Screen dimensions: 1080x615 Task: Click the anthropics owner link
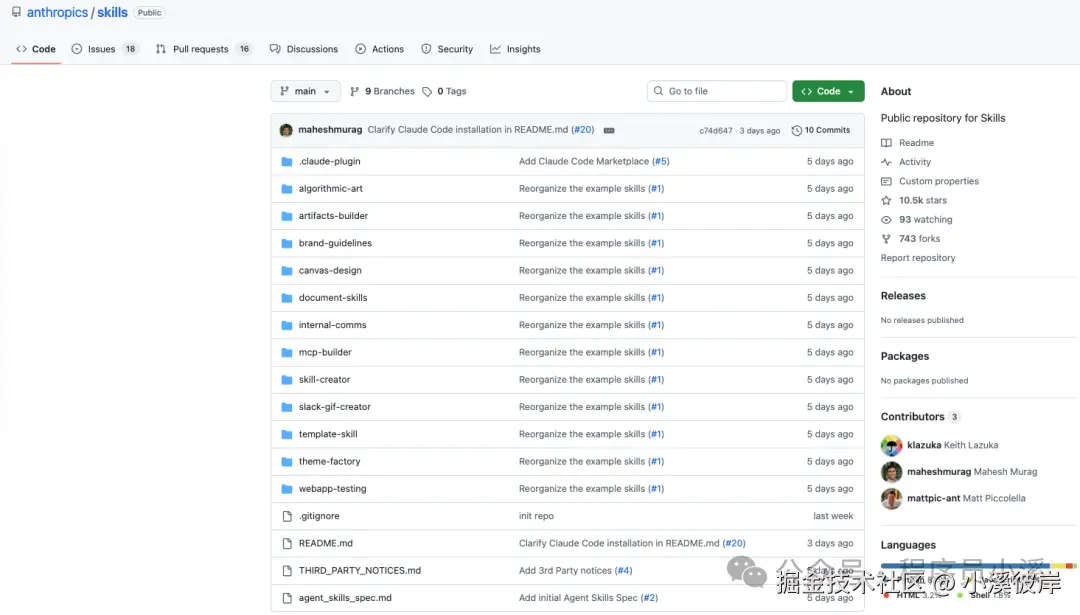[x=57, y=12]
